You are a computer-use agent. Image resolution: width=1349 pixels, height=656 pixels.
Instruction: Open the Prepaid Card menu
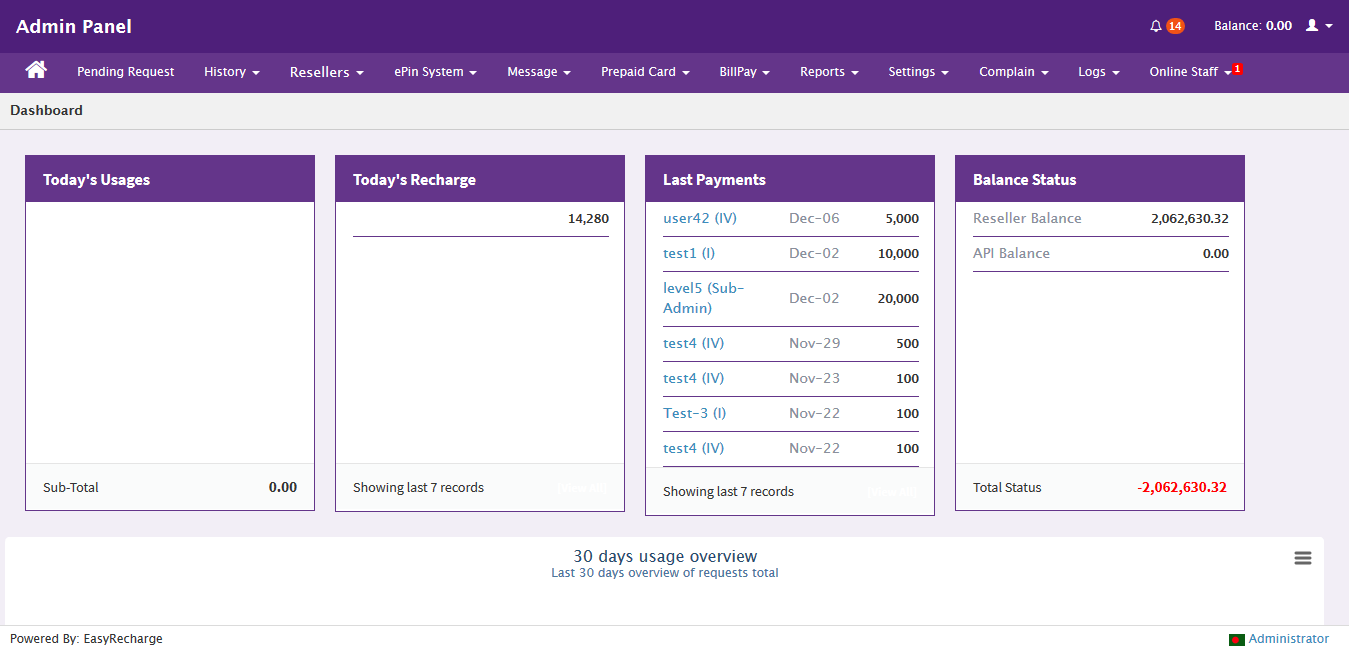[x=645, y=72]
